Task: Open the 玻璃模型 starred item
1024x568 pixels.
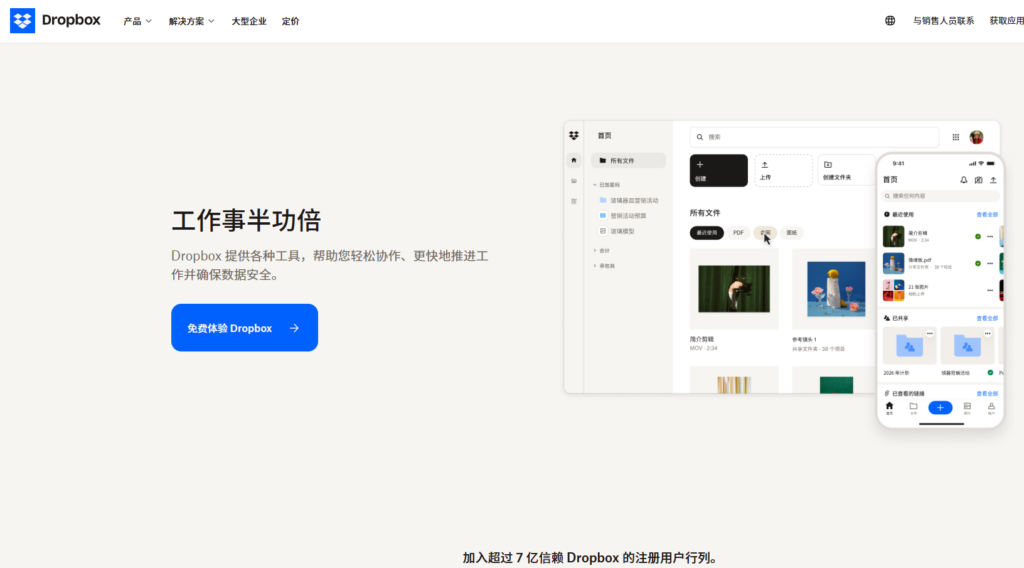Action: coord(617,231)
